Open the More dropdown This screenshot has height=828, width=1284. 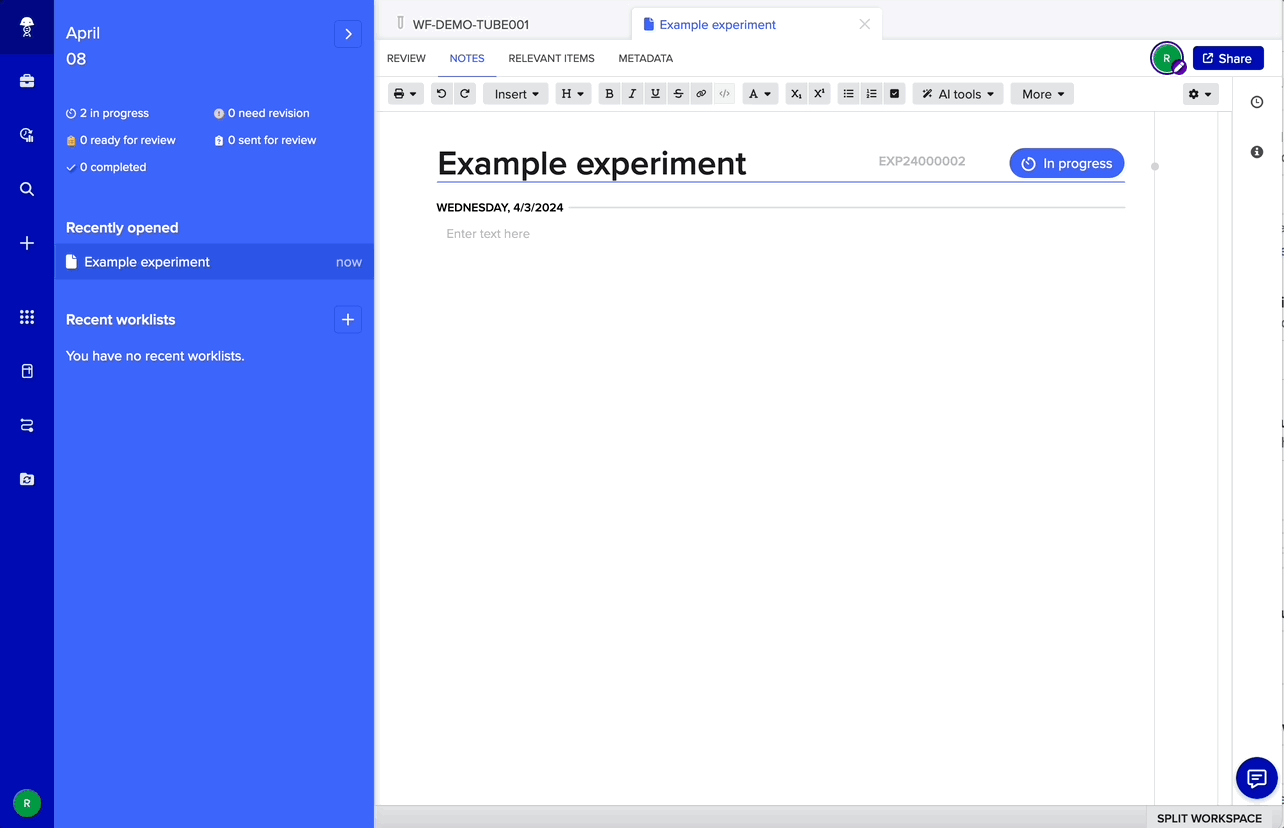tap(1042, 94)
